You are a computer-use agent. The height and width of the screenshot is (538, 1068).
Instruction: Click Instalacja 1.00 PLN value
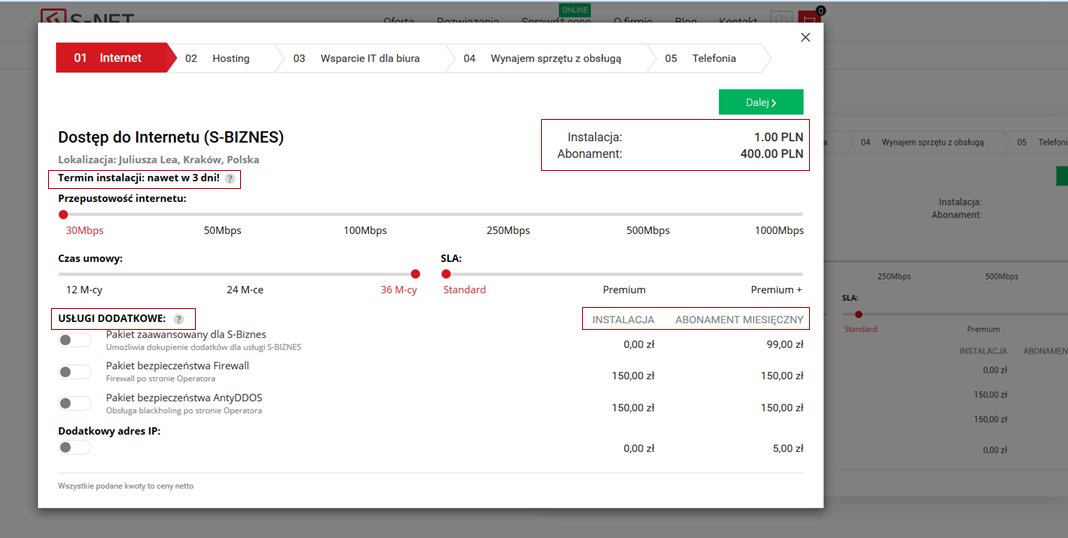point(779,137)
